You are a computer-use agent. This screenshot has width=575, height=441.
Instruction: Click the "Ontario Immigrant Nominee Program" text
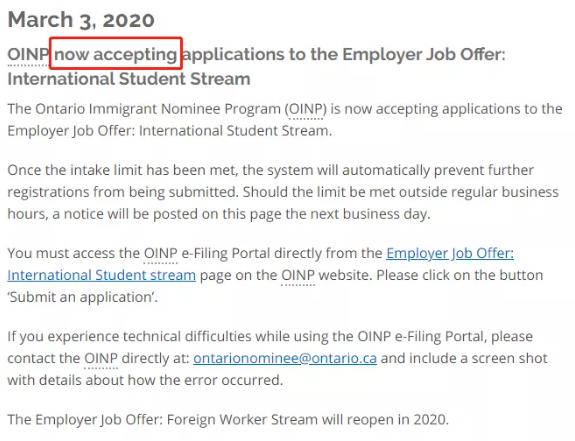(157, 109)
